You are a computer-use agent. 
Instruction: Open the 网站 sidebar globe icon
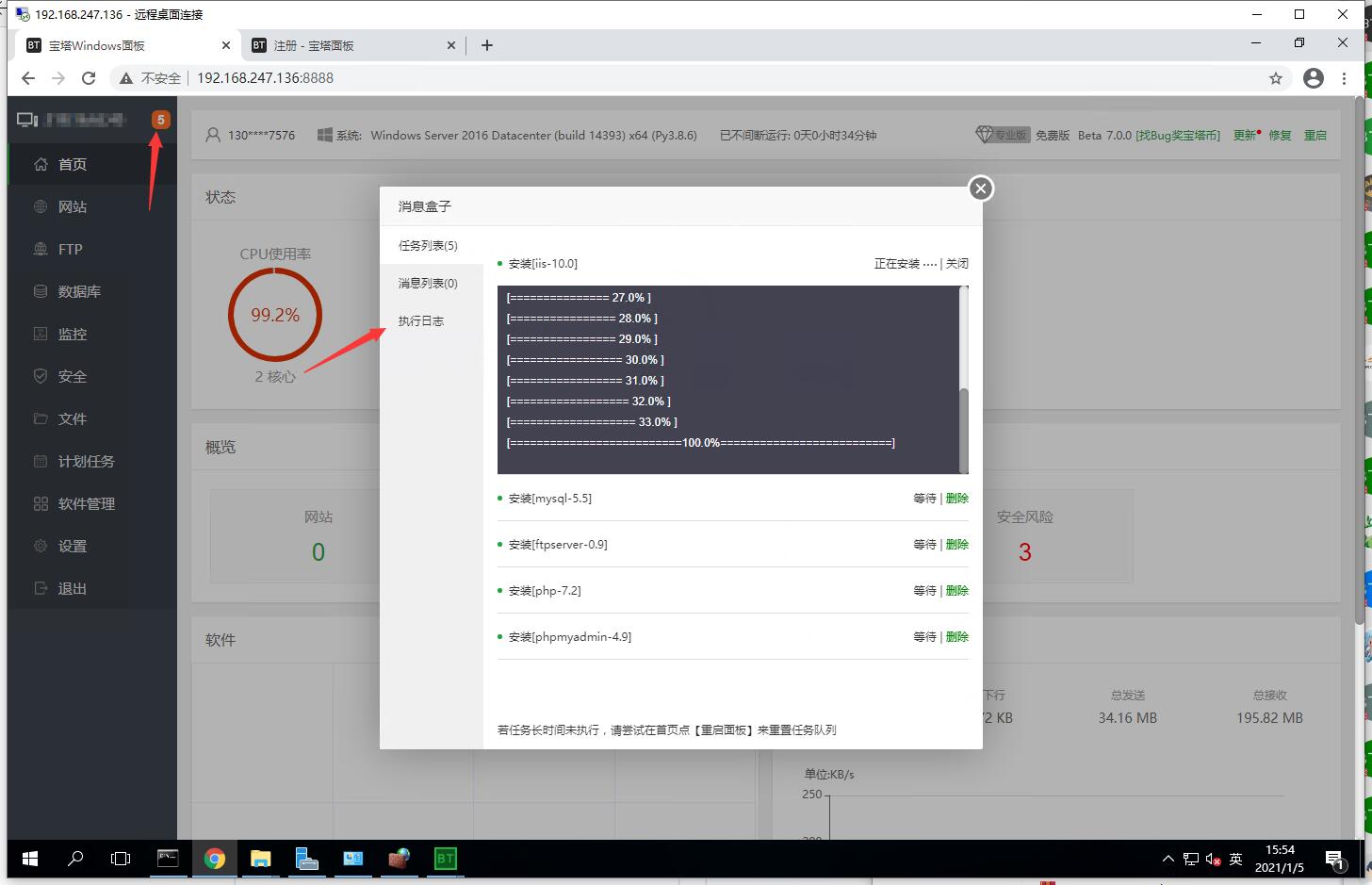click(x=41, y=206)
